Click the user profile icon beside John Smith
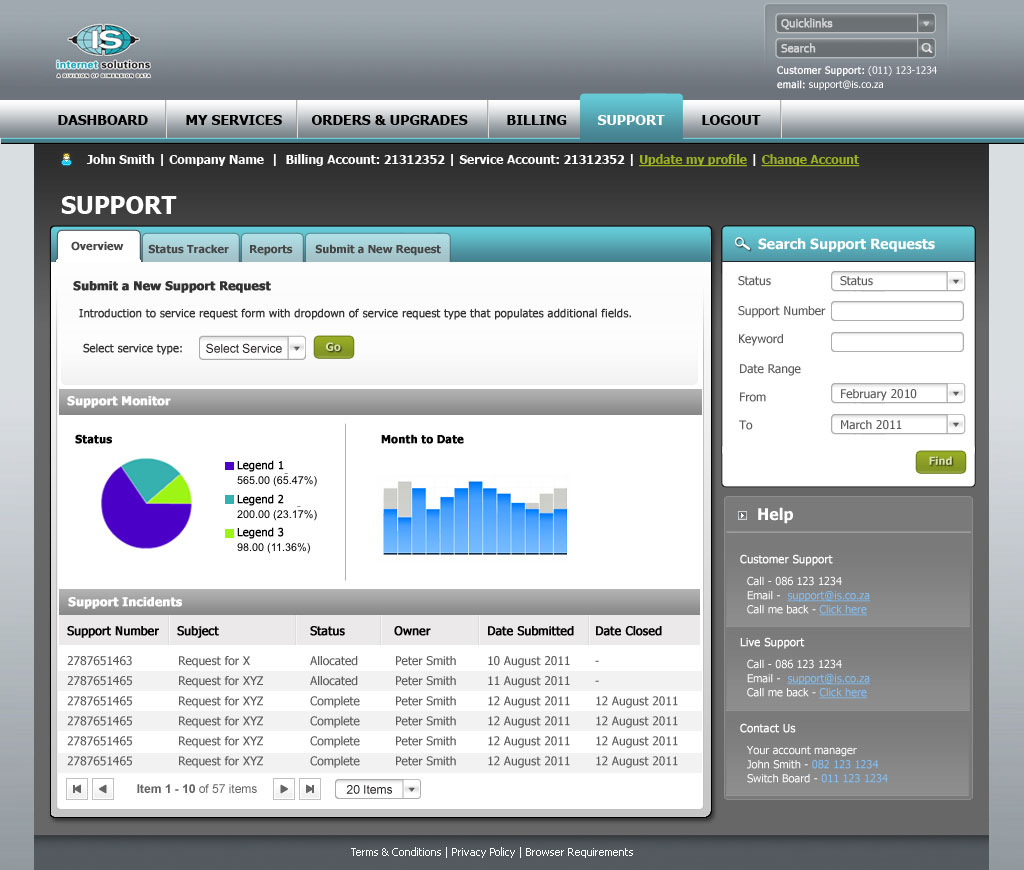Viewport: 1024px width, 870px height. (67, 159)
